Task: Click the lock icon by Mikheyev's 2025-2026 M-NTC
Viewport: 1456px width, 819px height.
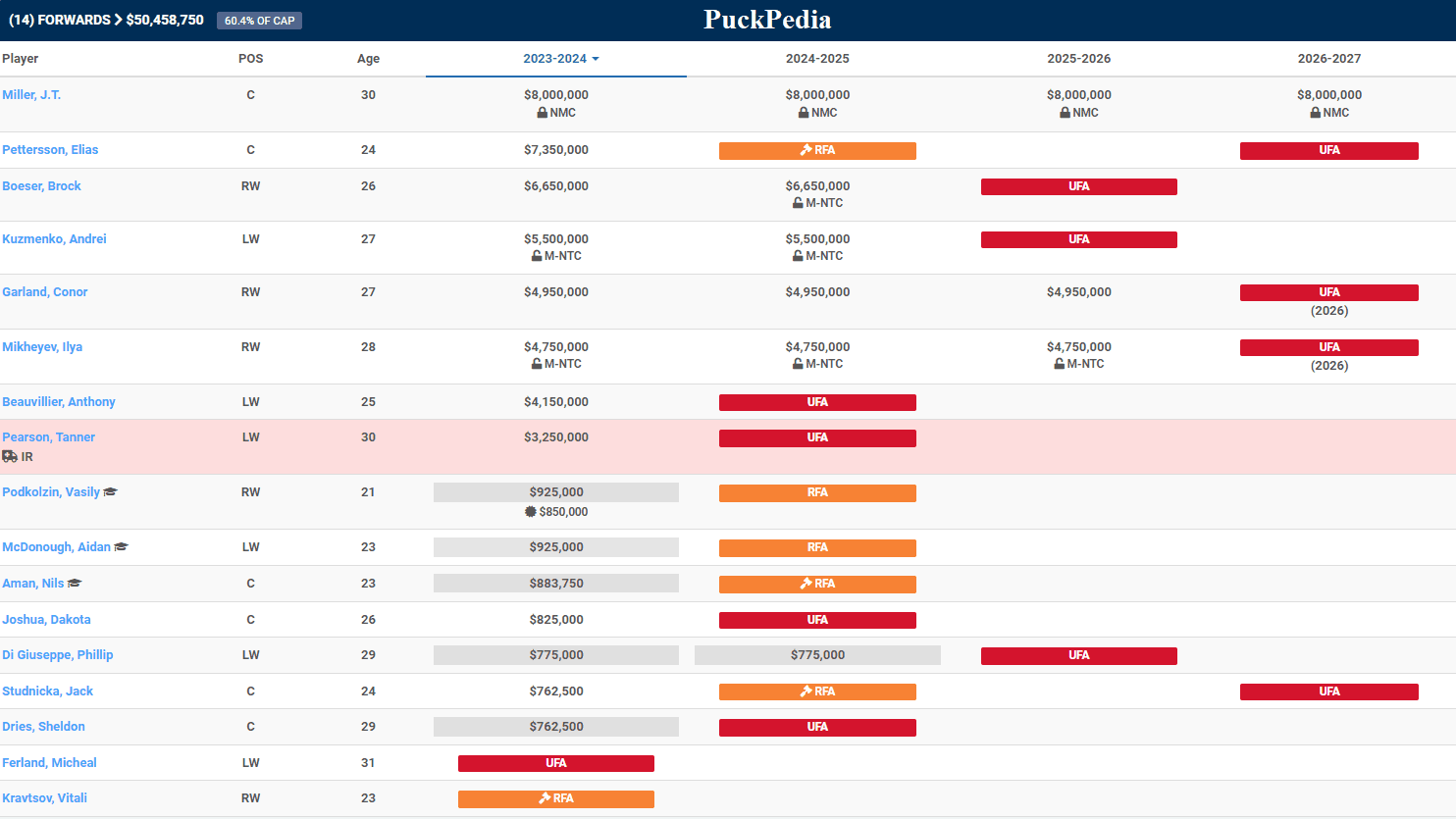Action: click(x=1060, y=364)
